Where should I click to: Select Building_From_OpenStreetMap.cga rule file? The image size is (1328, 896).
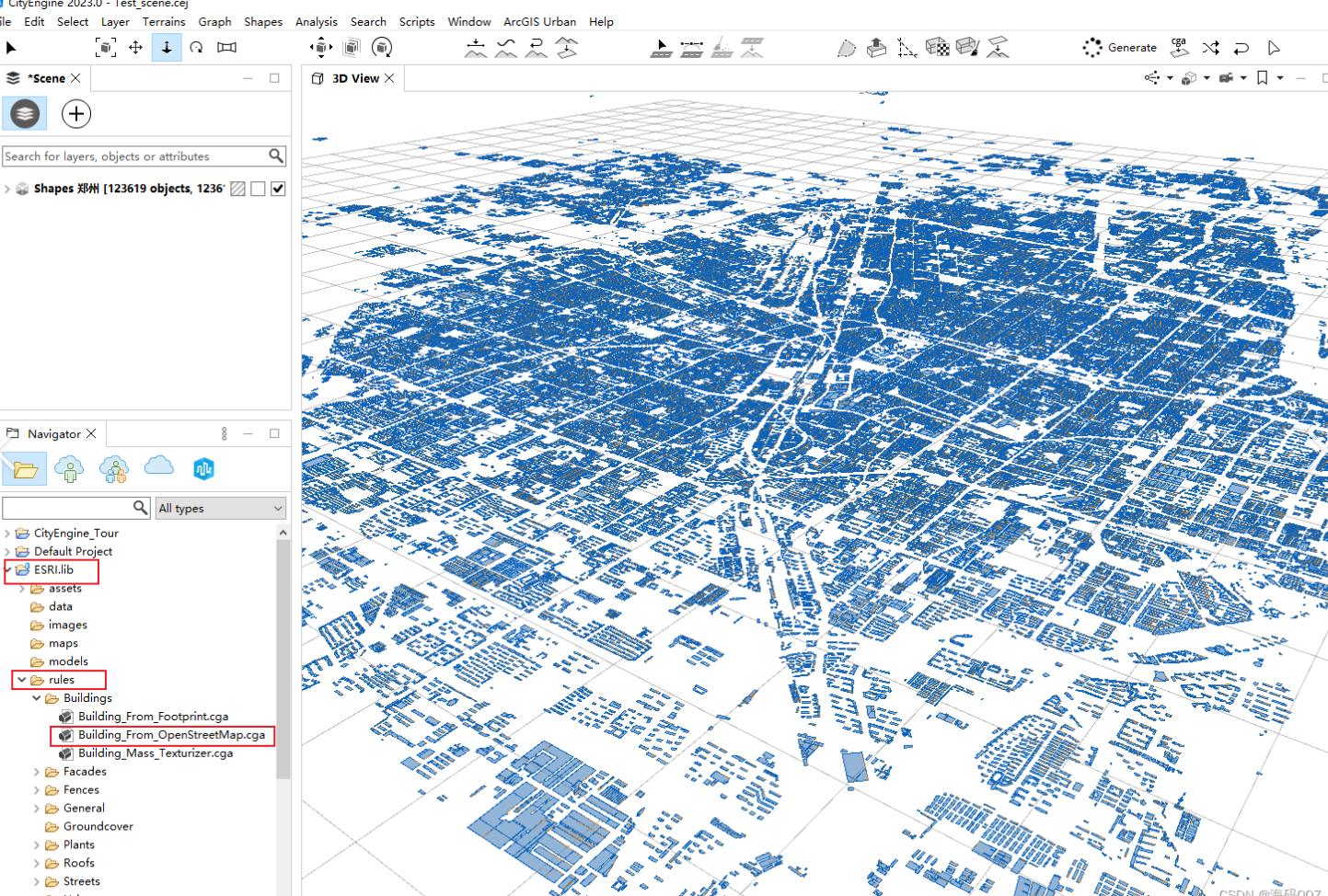pos(171,735)
